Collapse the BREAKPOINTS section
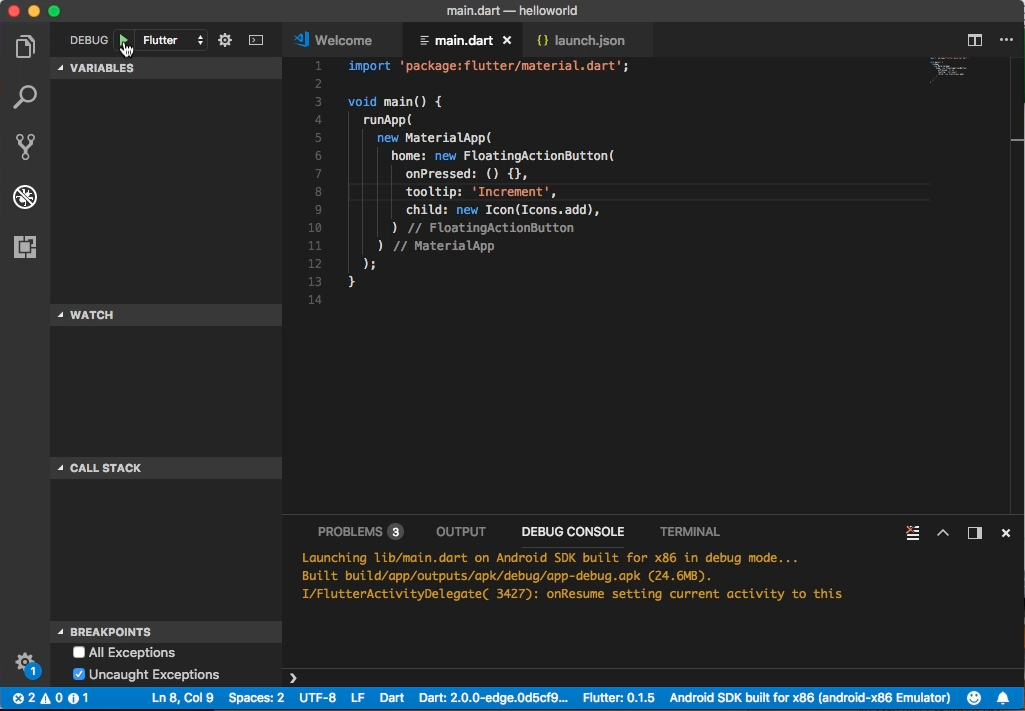Image resolution: width=1025 pixels, height=711 pixels. [166, 632]
